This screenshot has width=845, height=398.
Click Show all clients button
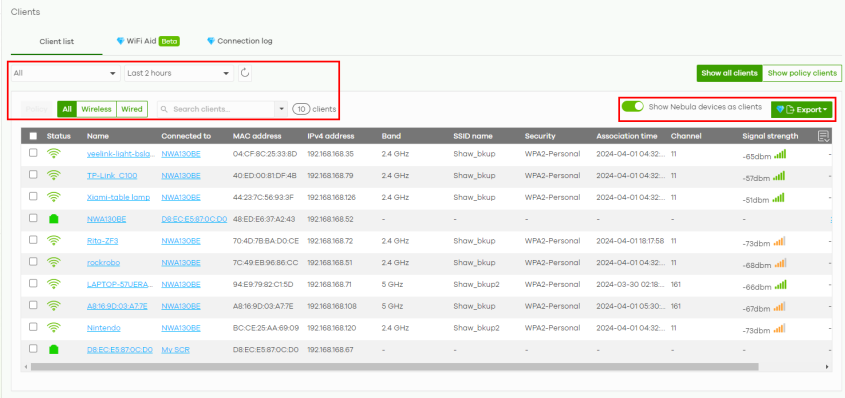tap(730, 73)
